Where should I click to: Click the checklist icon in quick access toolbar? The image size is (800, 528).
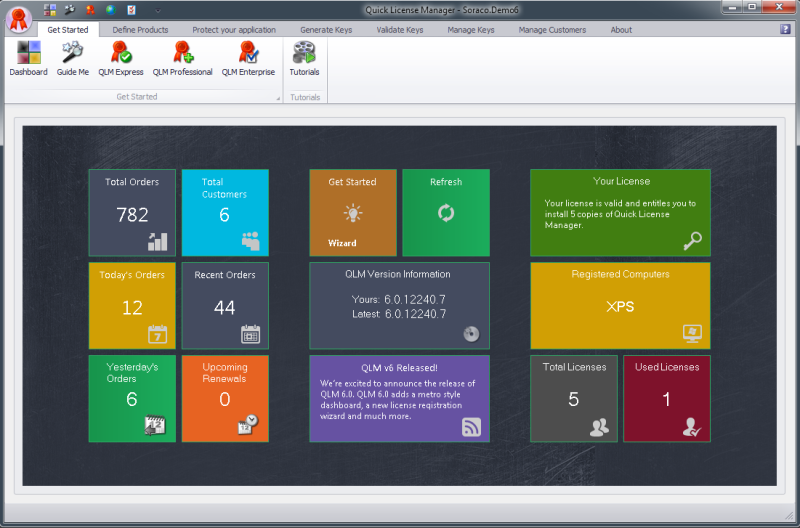(x=131, y=10)
